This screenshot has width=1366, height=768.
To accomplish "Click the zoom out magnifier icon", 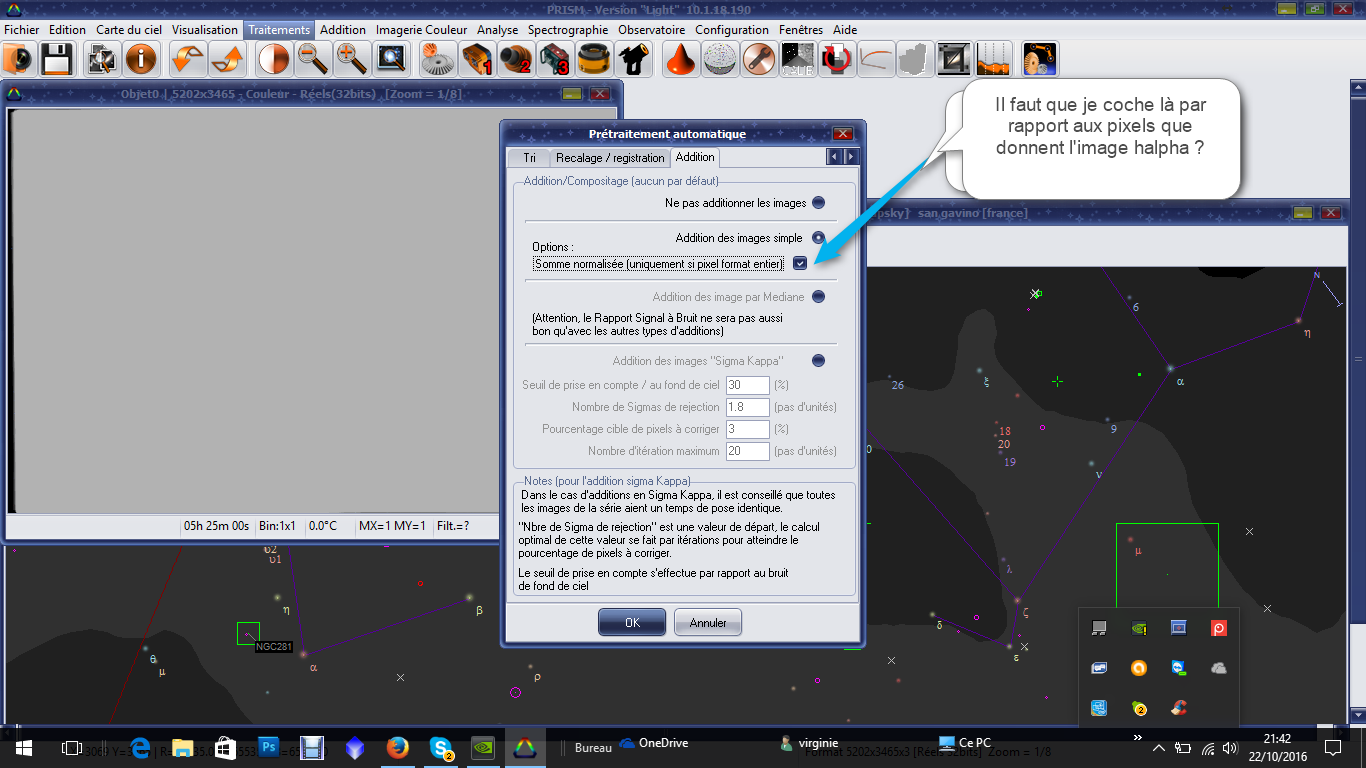I will 313,60.
